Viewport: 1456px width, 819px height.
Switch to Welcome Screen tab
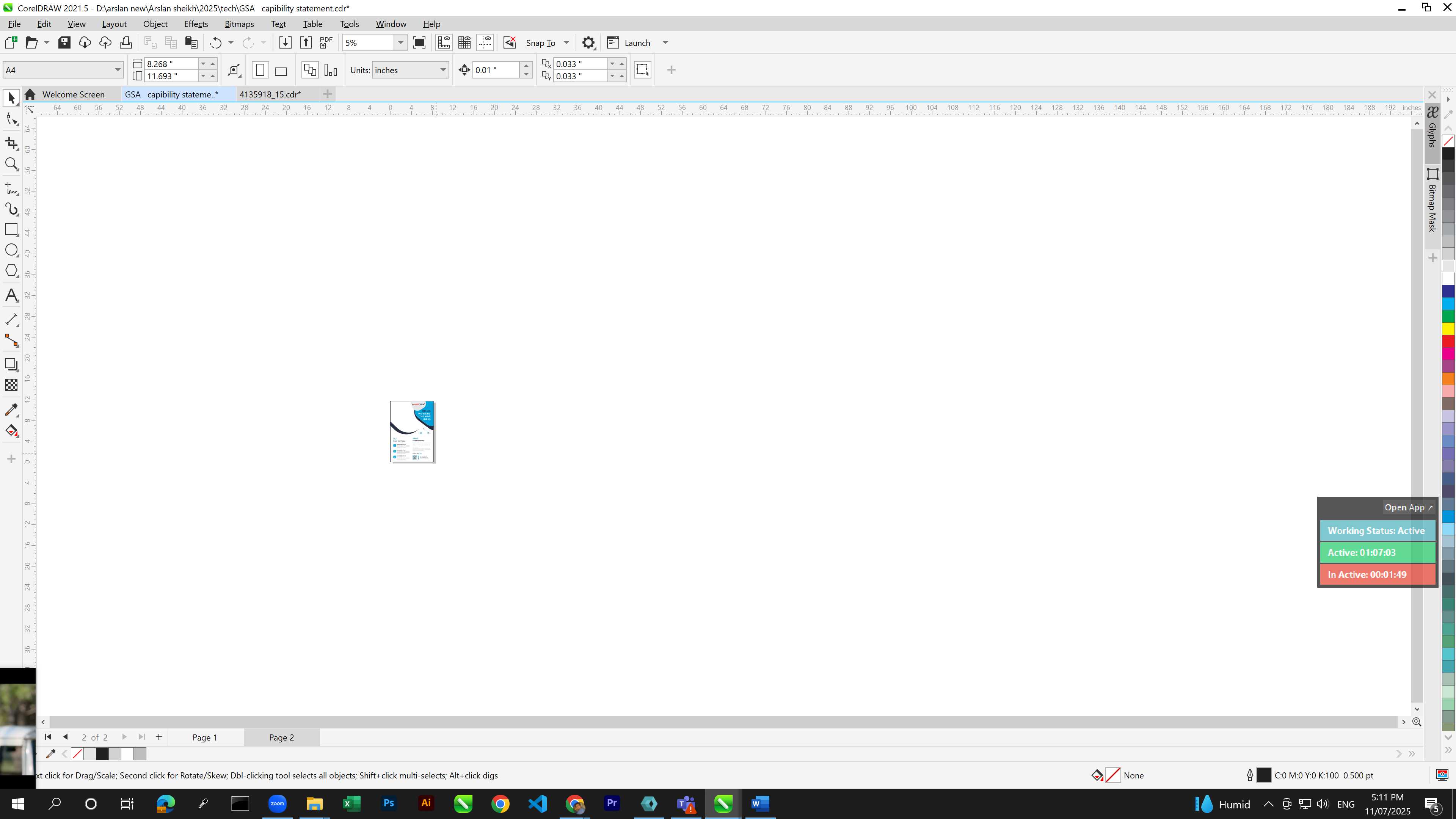pyautogui.click(x=73, y=94)
